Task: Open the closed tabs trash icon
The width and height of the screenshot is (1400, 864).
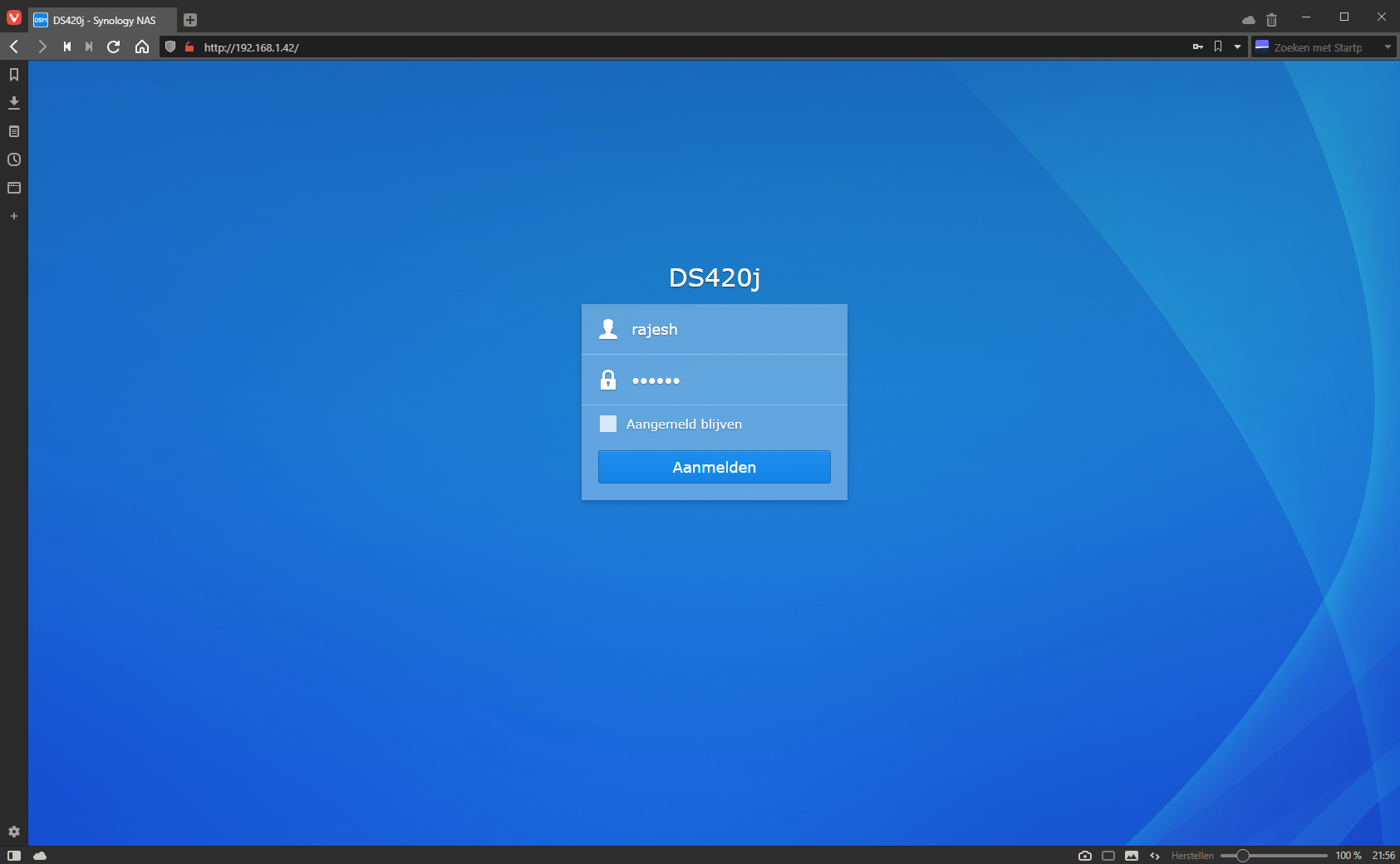Action: click(x=1271, y=19)
